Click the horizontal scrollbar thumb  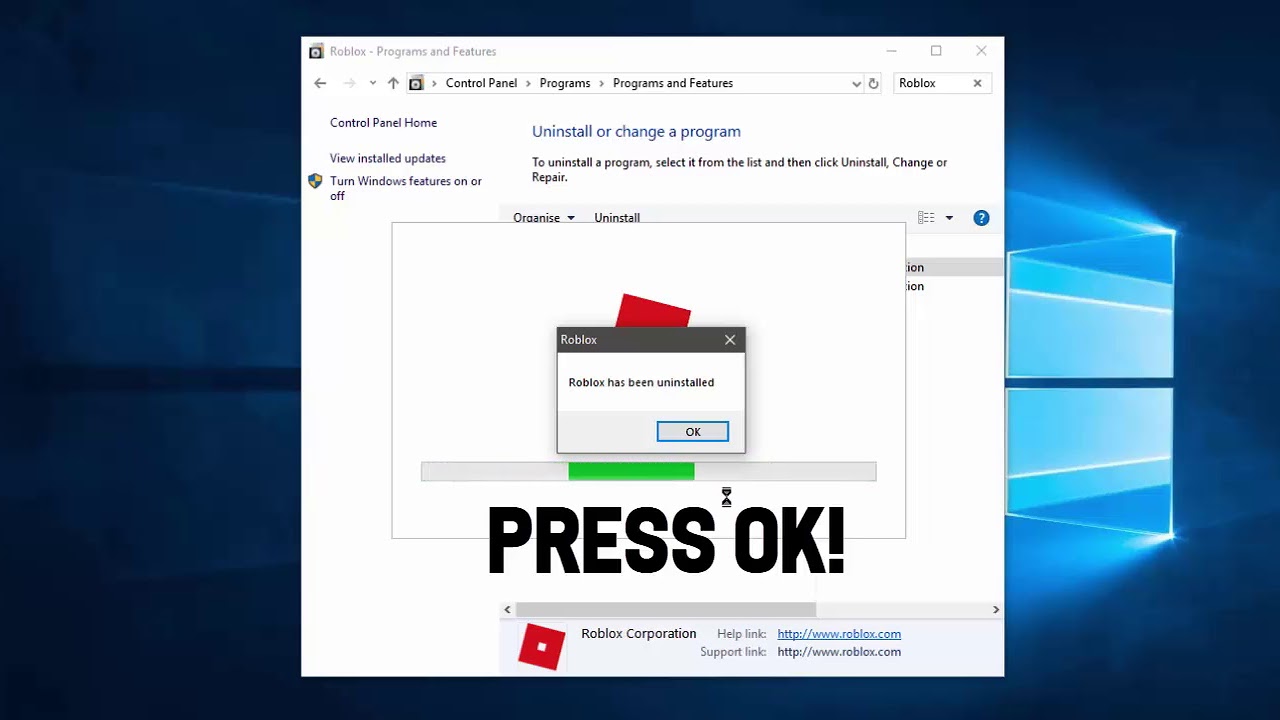click(666, 609)
